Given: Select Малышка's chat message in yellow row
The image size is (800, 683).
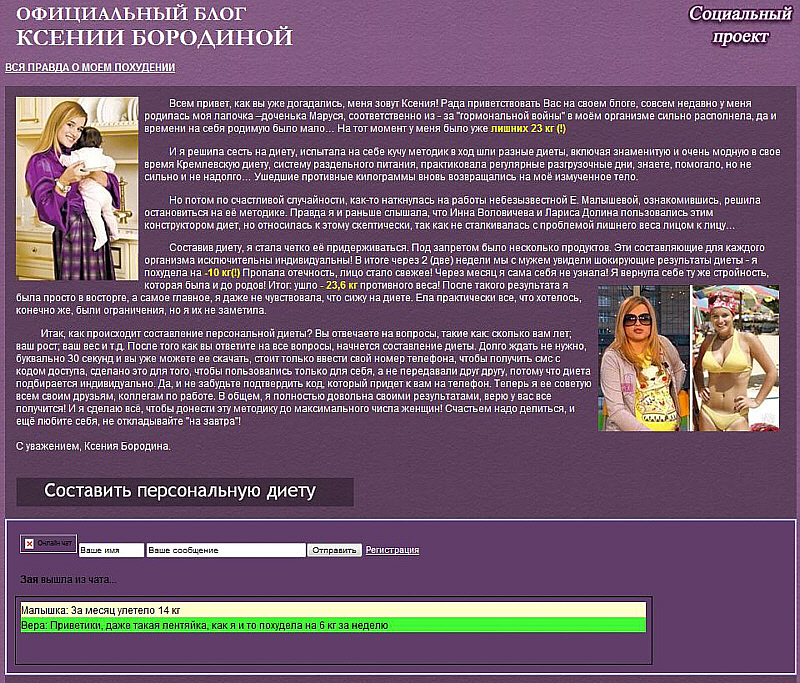Looking at the screenshot, I should coord(101,609).
